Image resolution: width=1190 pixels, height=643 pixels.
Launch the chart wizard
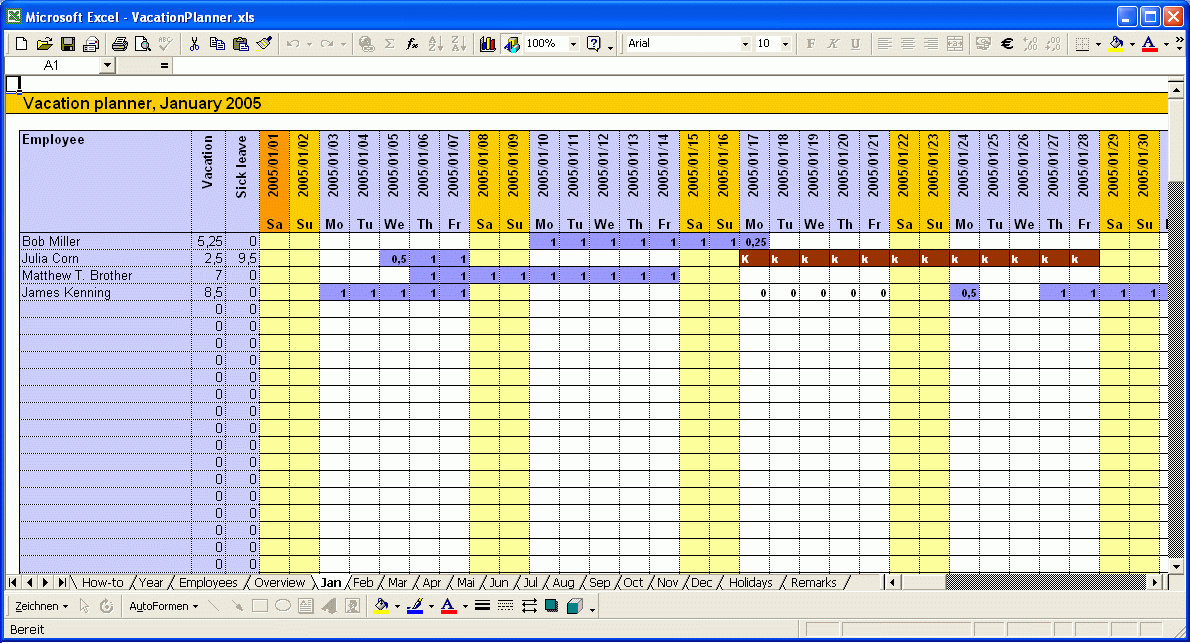pos(487,44)
